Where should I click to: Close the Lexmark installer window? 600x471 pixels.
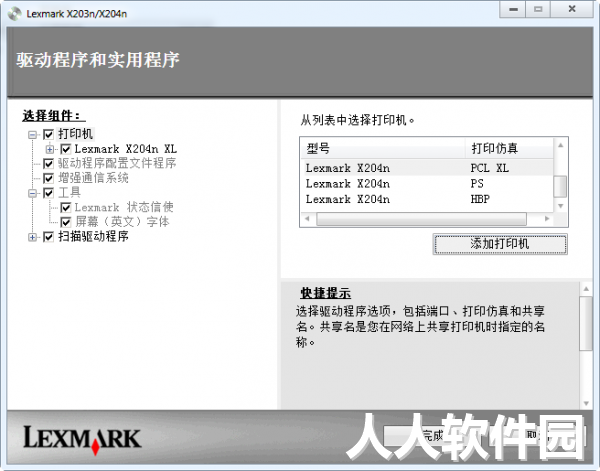572,9
